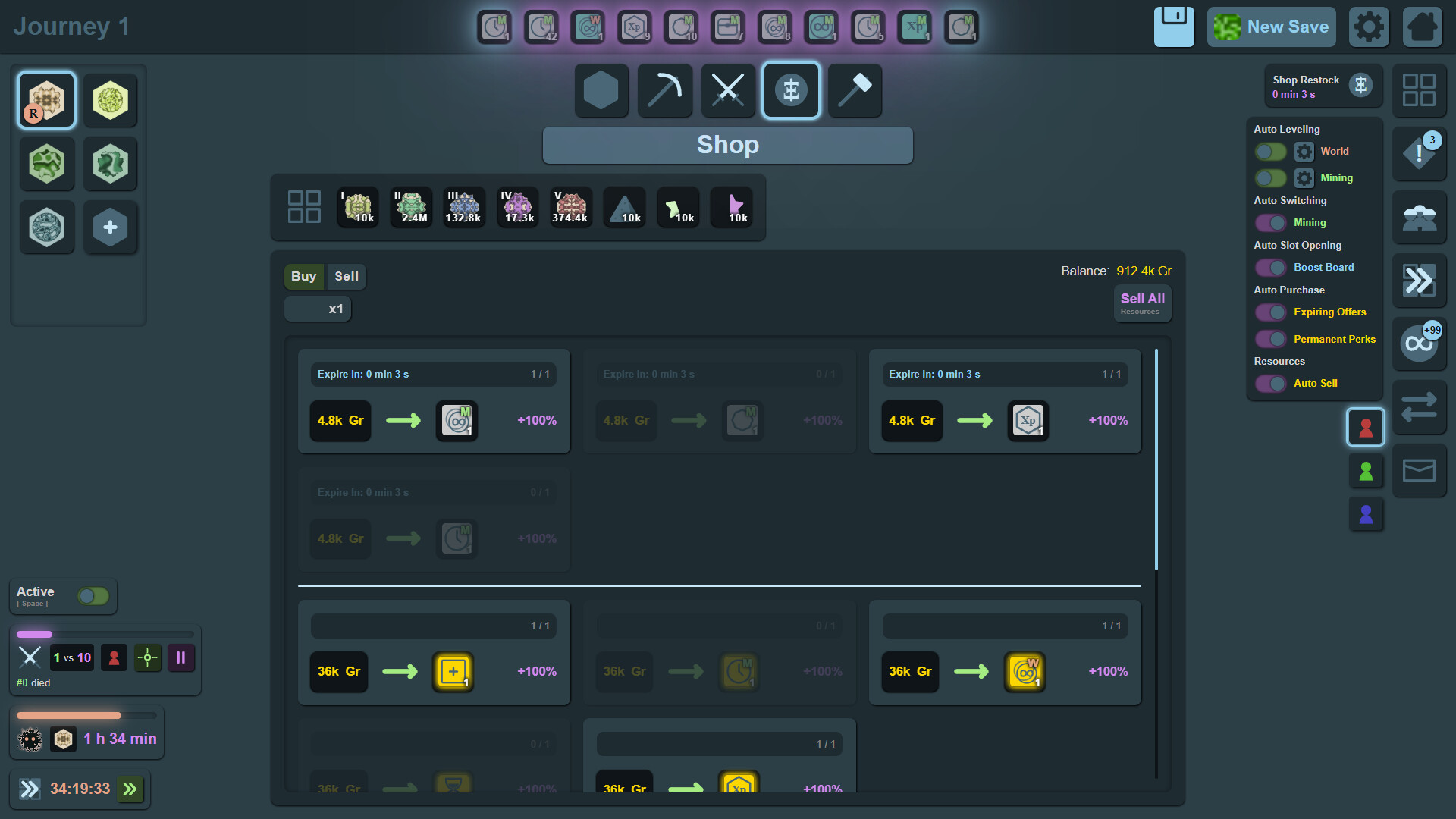Click the double chevron fast-forward panel icon

pyautogui.click(x=1419, y=281)
